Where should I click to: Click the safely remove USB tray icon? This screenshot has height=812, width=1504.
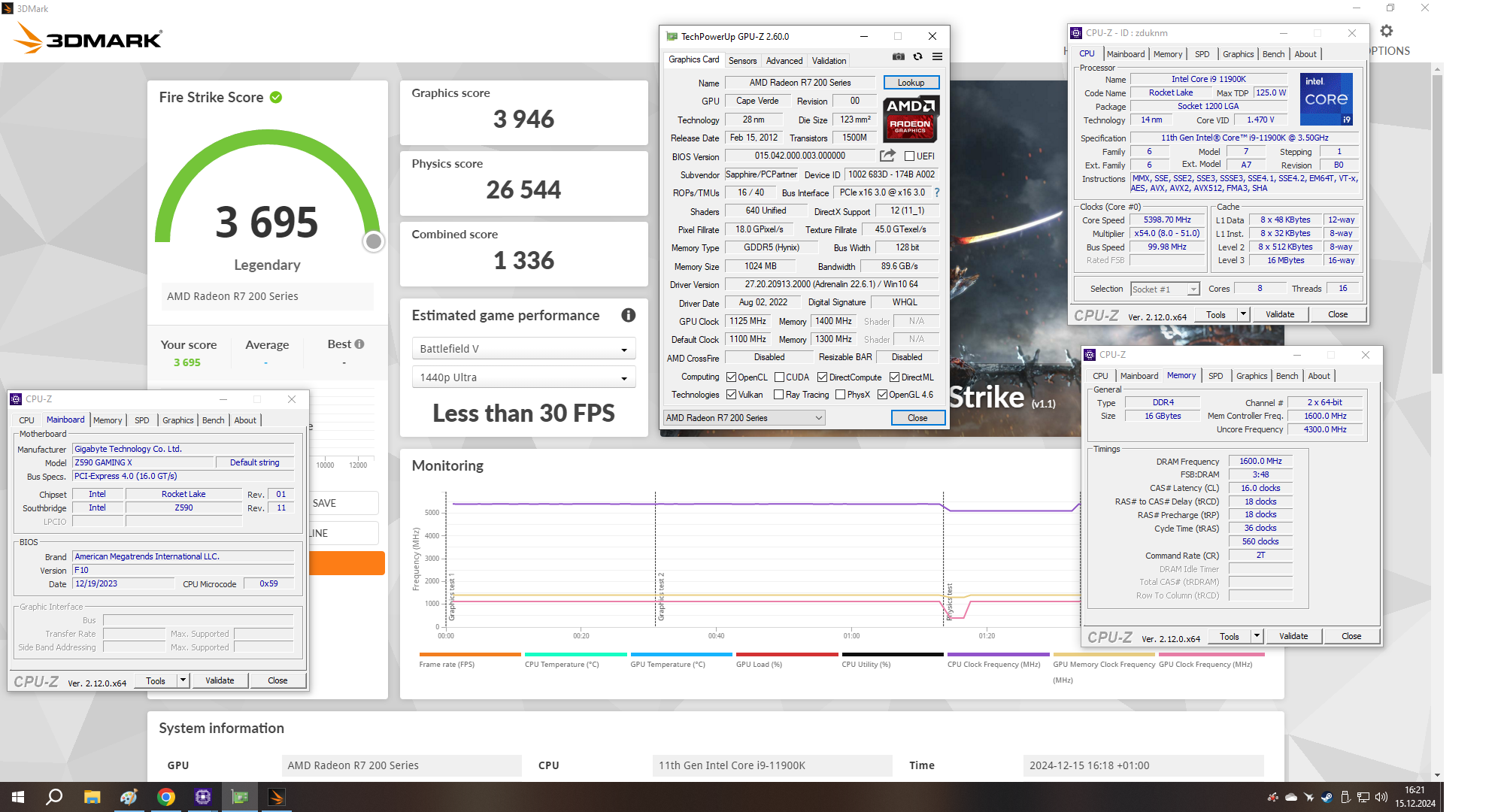1345,797
